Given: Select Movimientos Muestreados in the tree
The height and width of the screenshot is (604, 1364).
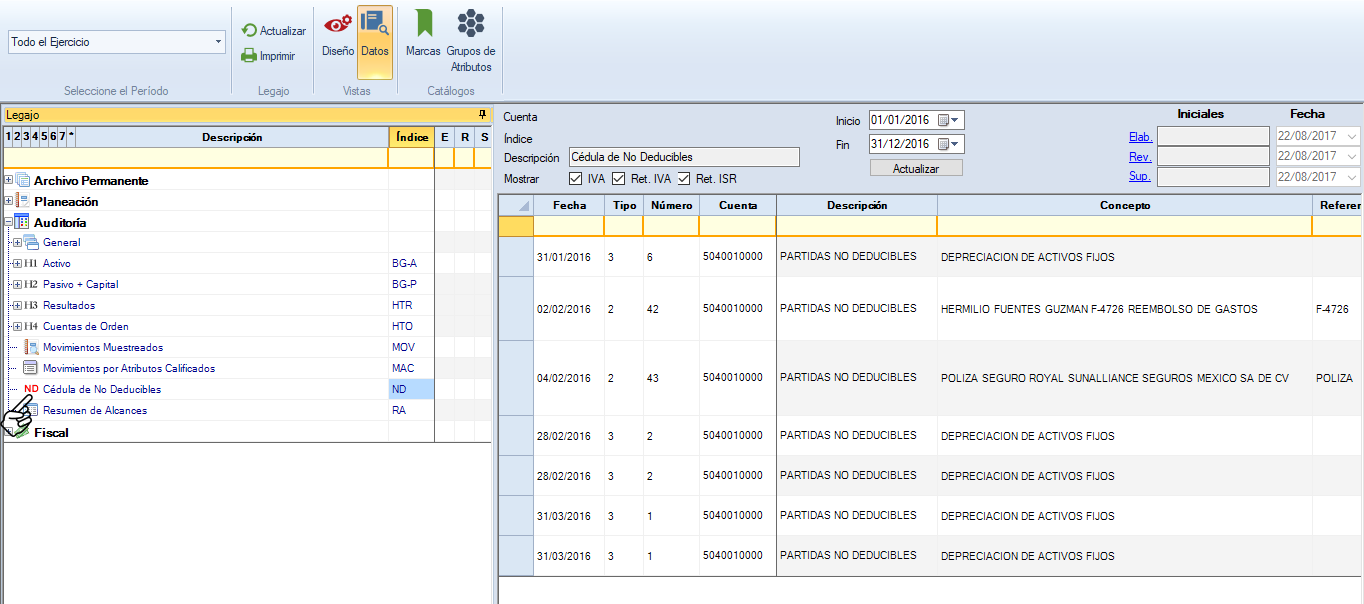Looking at the screenshot, I should point(102,348).
